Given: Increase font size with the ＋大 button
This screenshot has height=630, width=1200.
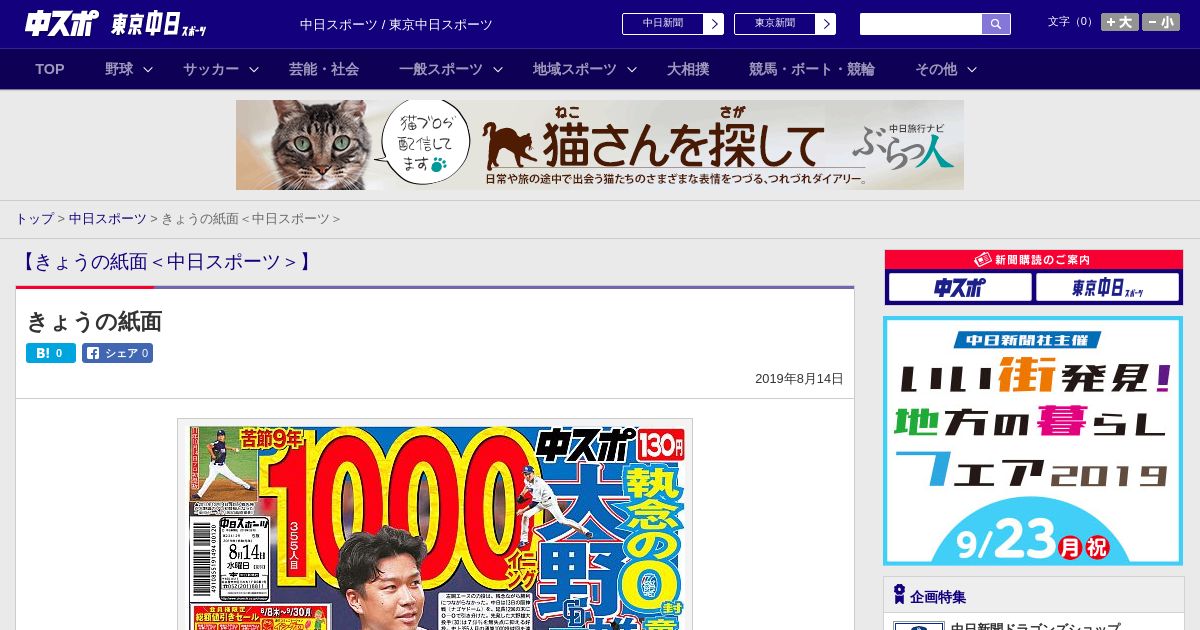Looking at the screenshot, I should [1120, 22].
